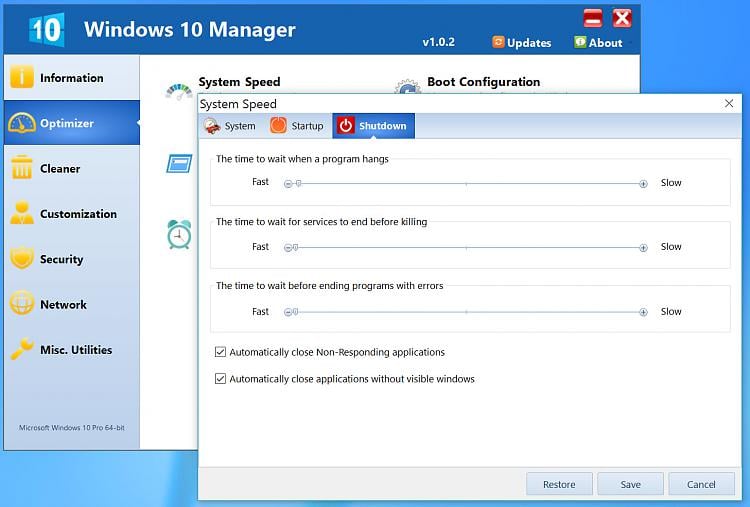Viewport: 750px width, 507px height.
Task: Open Boot Configuration in main window
Action: [484, 82]
